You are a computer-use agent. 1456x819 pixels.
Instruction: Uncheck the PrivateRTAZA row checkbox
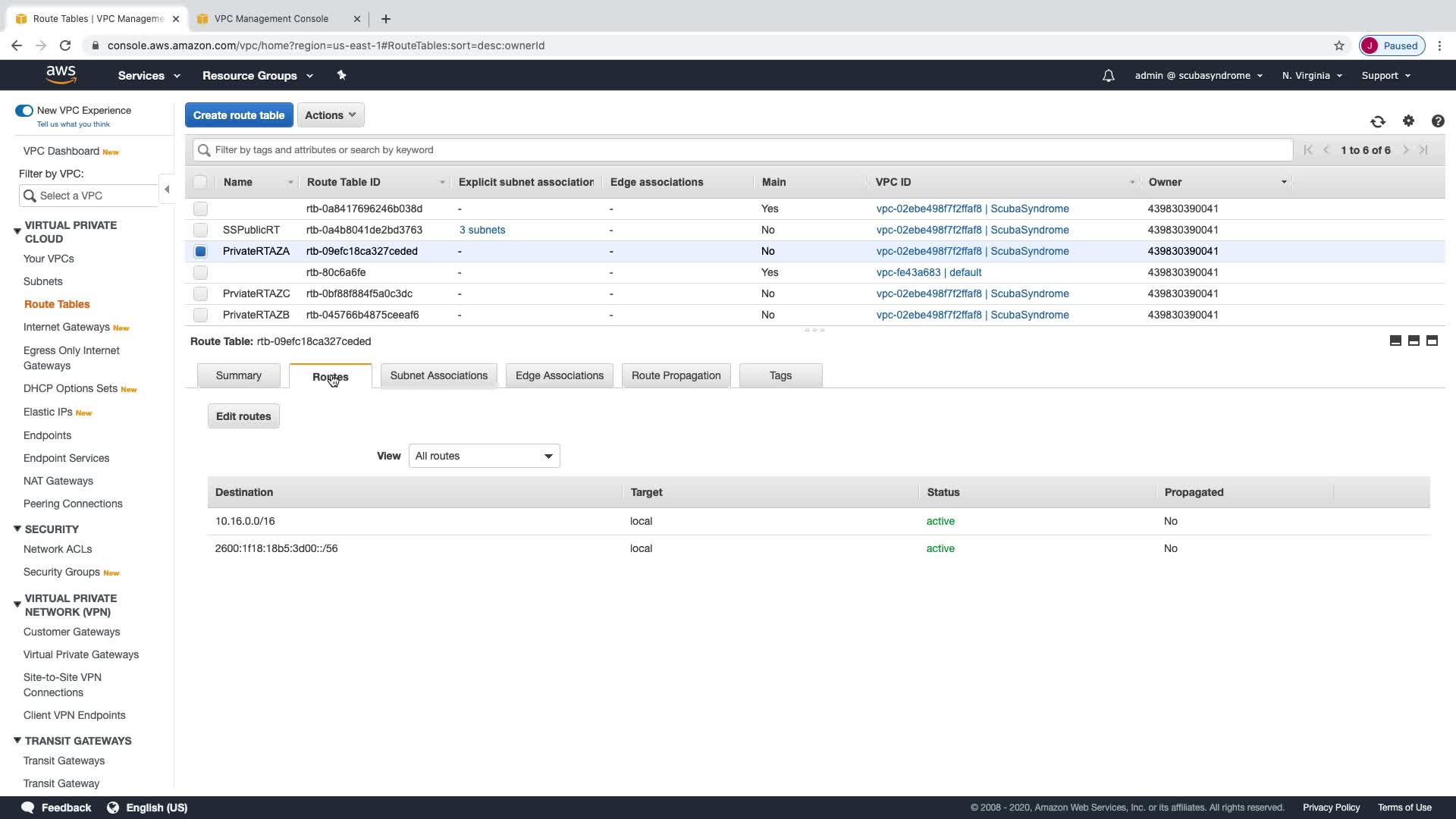pyautogui.click(x=200, y=251)
